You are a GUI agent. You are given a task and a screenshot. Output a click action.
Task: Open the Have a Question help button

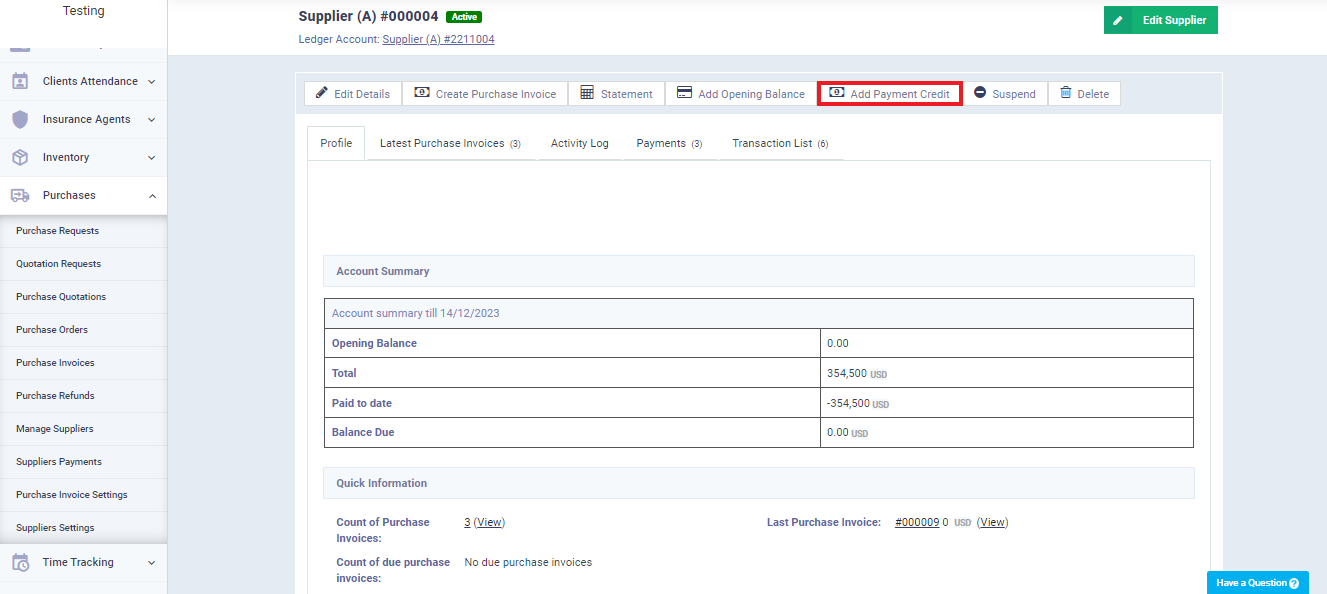[x=1257, y=583]
